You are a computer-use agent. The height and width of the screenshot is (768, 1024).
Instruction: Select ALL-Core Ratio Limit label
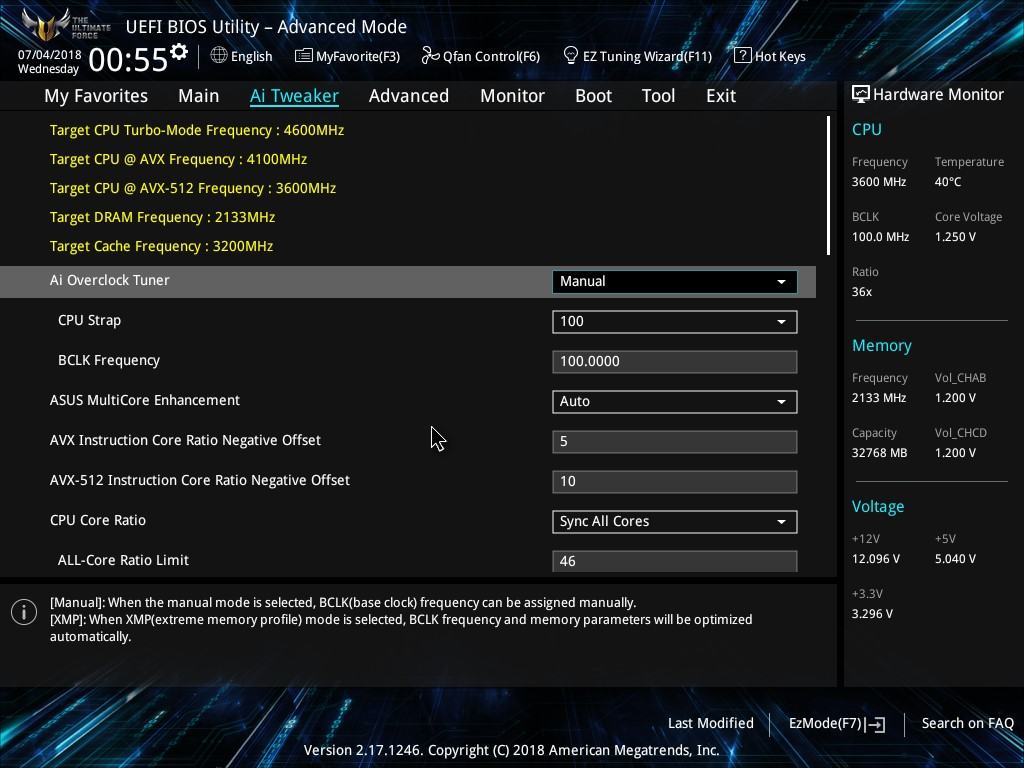point(123,560)
